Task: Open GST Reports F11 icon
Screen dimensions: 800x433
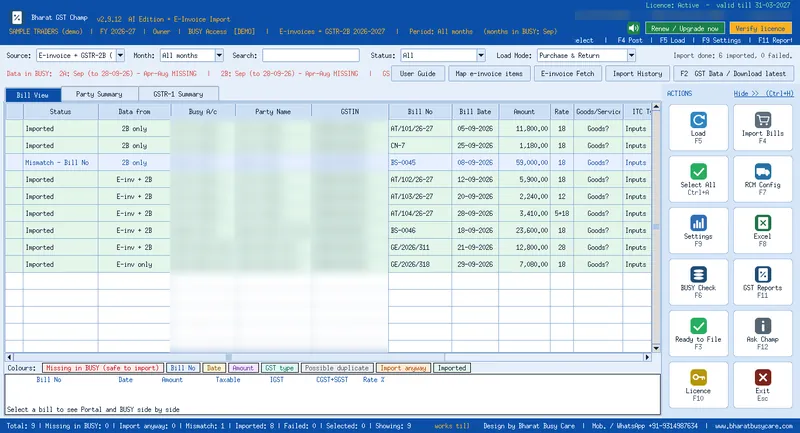Action: point(762,274)
